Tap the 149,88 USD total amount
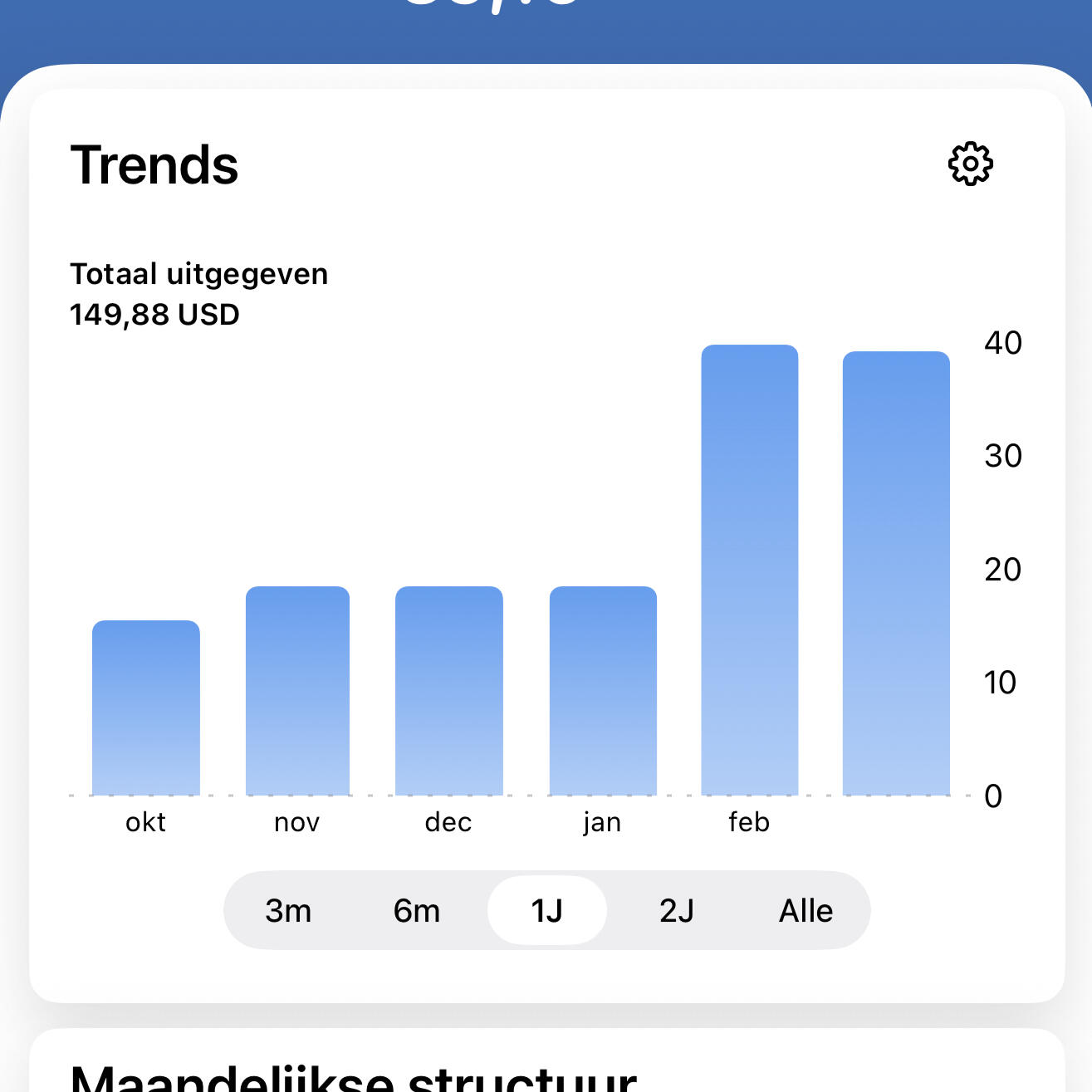The width and height of the screenshot is (1092, 1092). pyautogui.click(x=155, y=315)
